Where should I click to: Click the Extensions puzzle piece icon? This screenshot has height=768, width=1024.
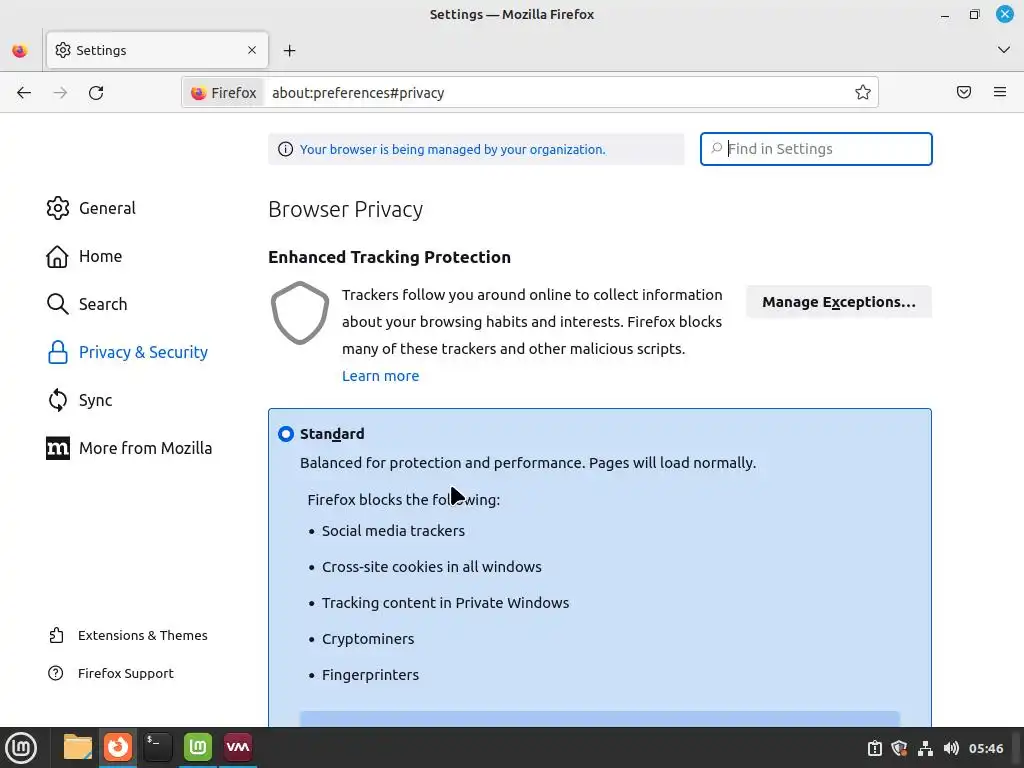tap(56, 635)
